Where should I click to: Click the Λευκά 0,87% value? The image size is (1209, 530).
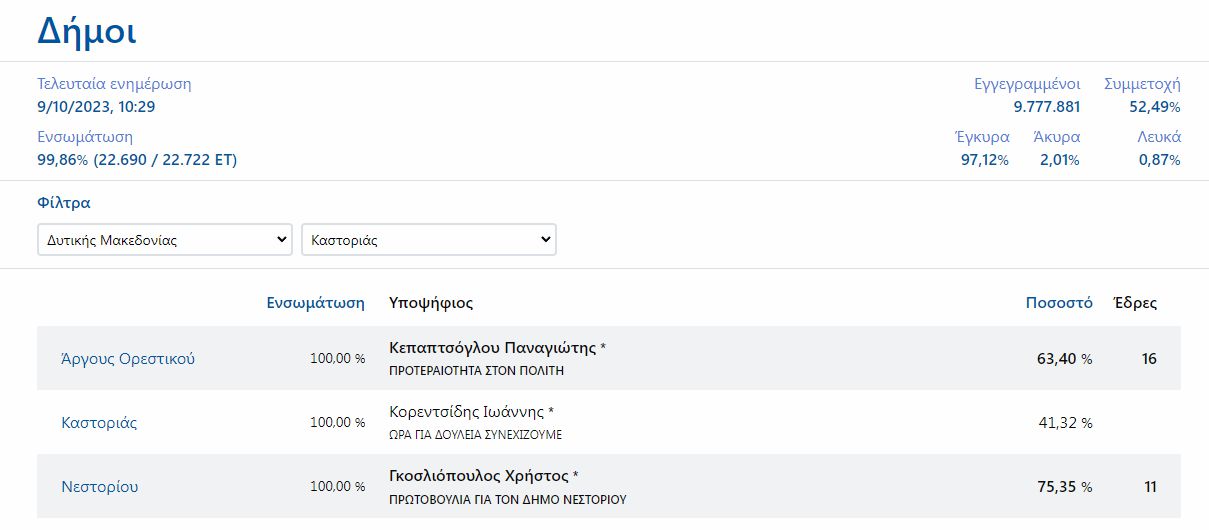[1159, 160]
